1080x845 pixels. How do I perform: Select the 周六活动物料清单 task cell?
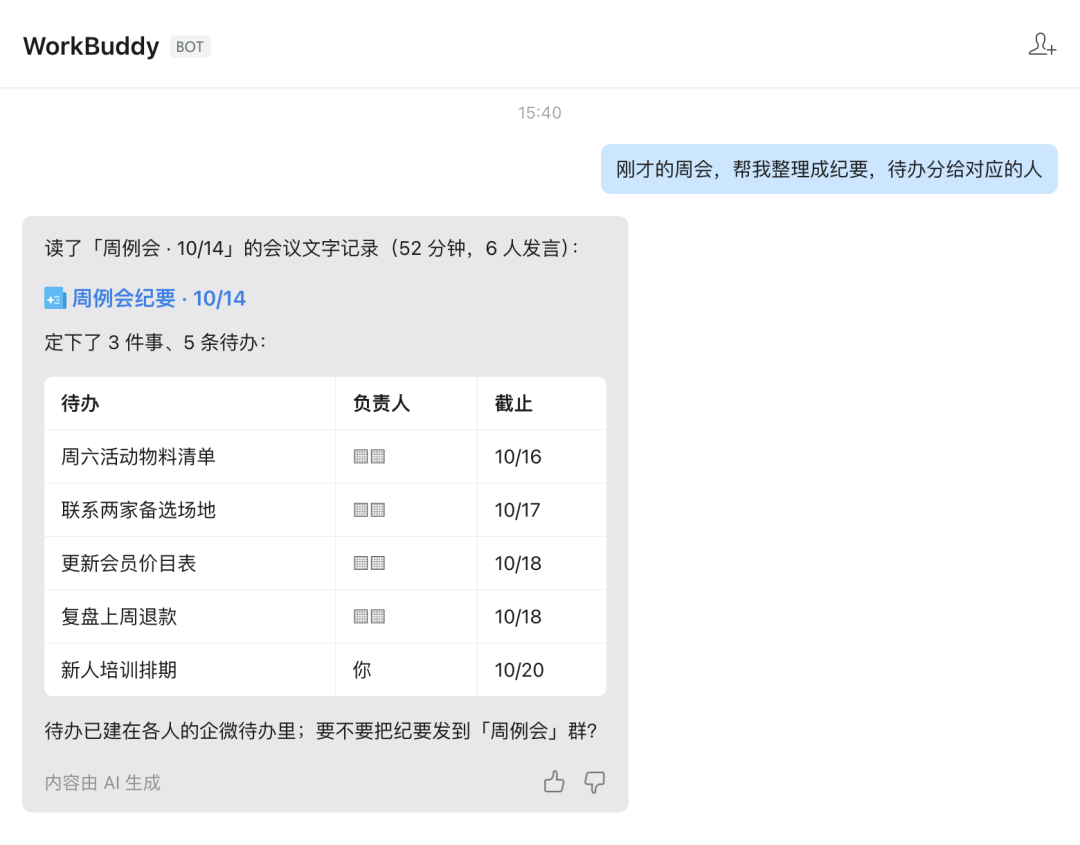click(x=189, y=457)
